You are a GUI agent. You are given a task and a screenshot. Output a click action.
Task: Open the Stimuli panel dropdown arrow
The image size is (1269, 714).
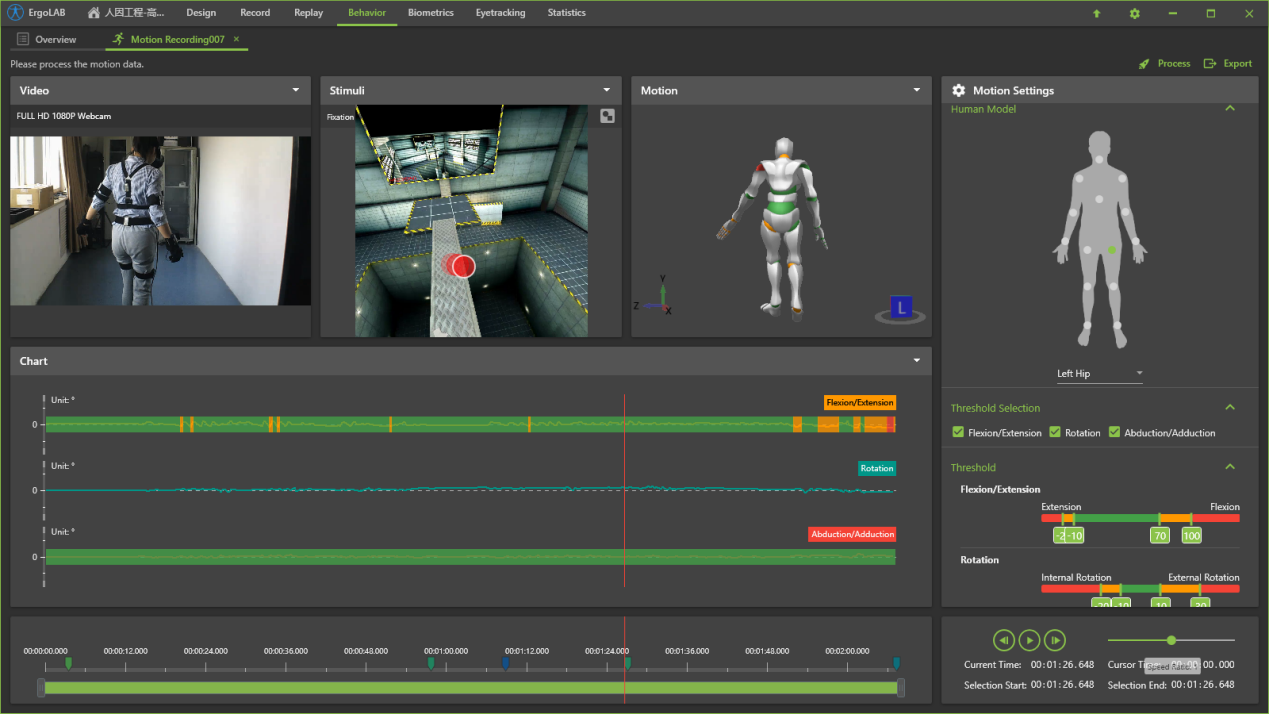coord(607,90)
